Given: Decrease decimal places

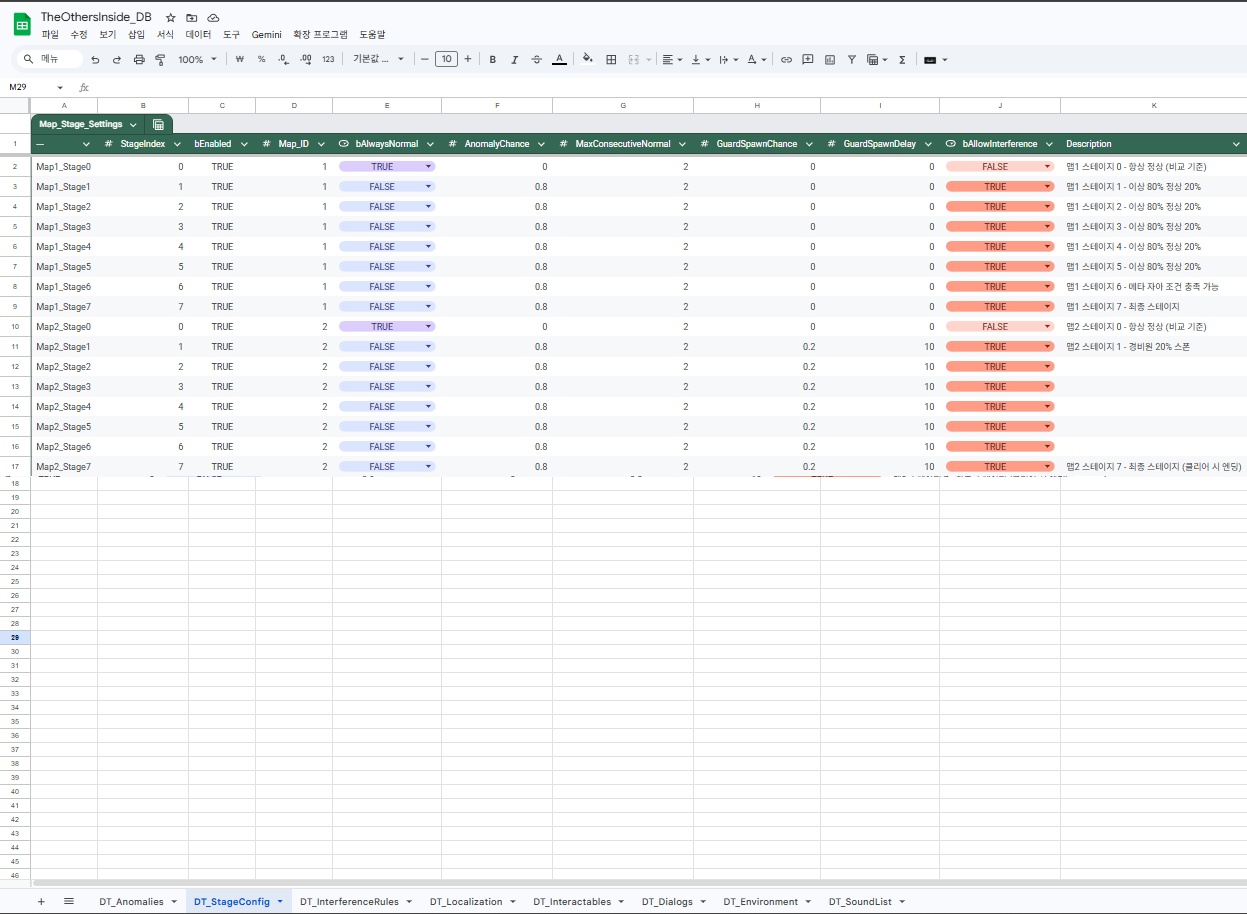Looking at the screenshot, I should [x=284, y=60].
